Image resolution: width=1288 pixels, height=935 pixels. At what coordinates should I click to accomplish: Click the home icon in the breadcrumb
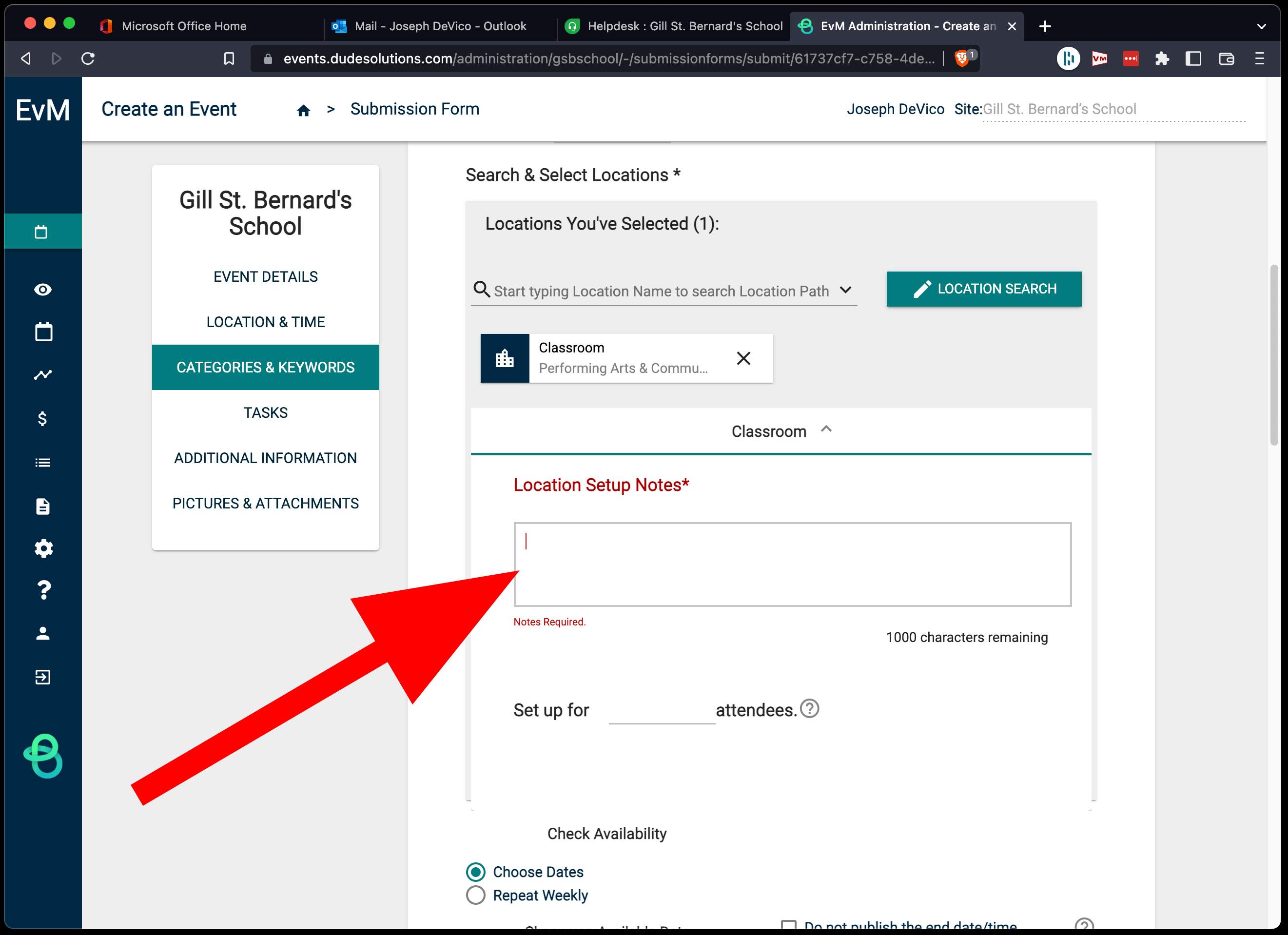303,110
